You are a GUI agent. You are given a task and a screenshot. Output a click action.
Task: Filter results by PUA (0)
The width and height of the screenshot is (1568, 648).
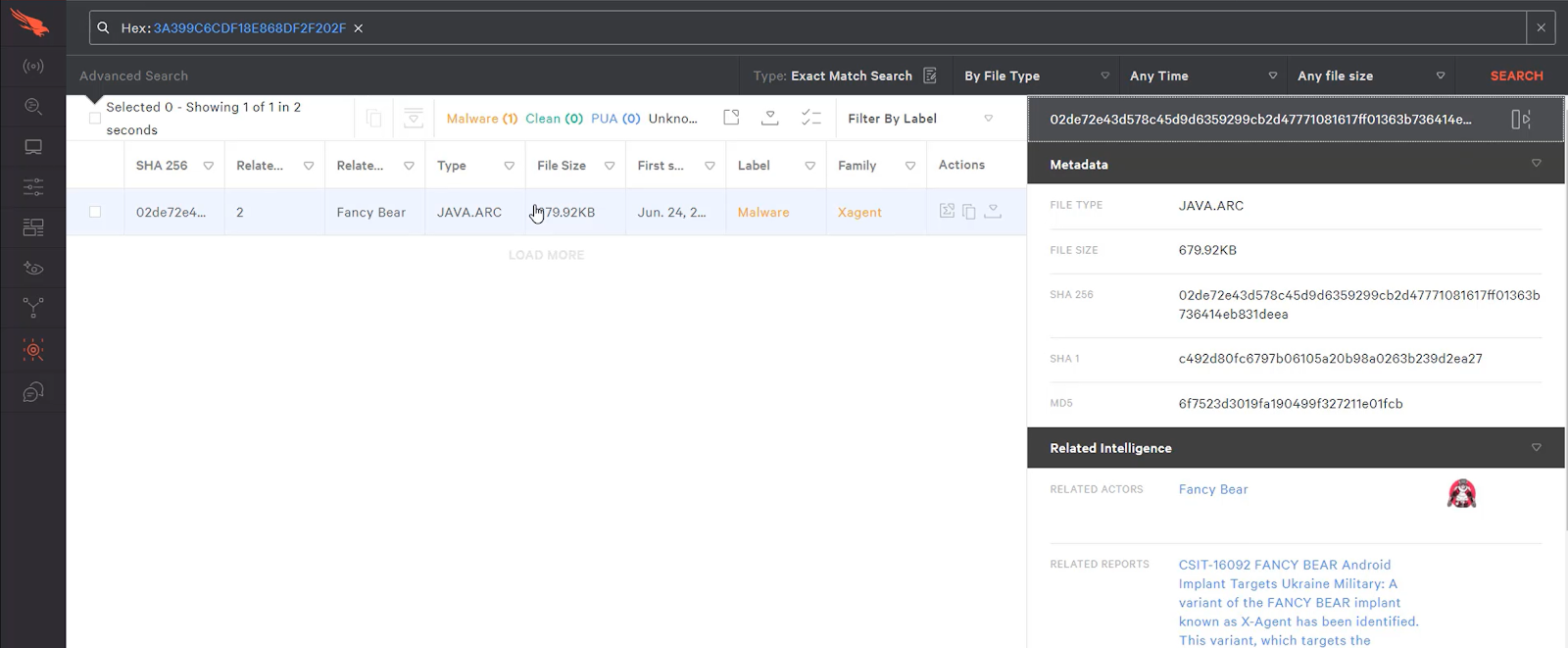tap(615, 119)
